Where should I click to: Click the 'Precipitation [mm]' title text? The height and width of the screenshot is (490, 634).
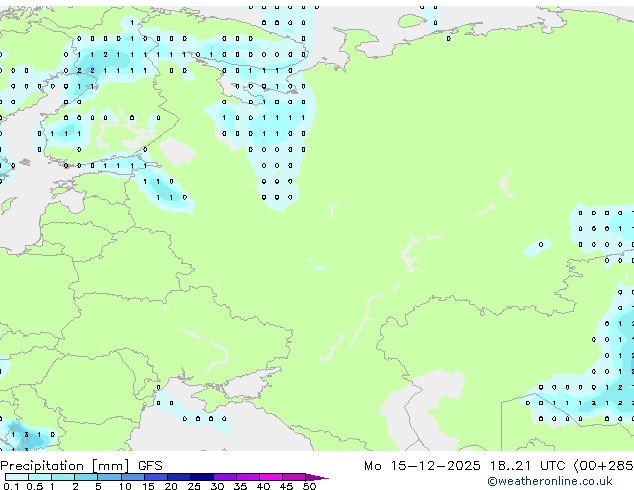coord(65,466)
